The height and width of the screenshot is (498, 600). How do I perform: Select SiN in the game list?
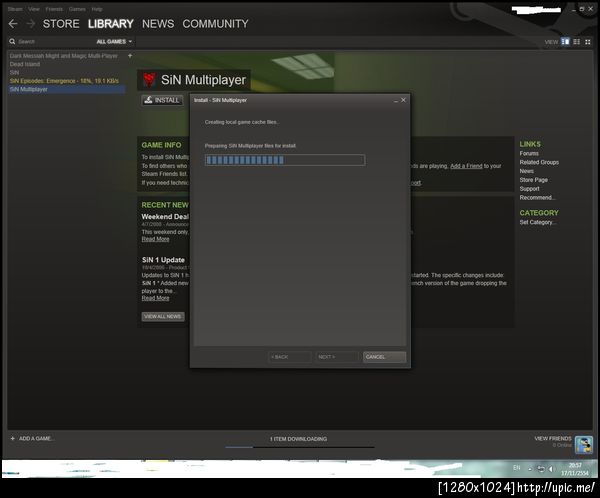tap(15, 72)
